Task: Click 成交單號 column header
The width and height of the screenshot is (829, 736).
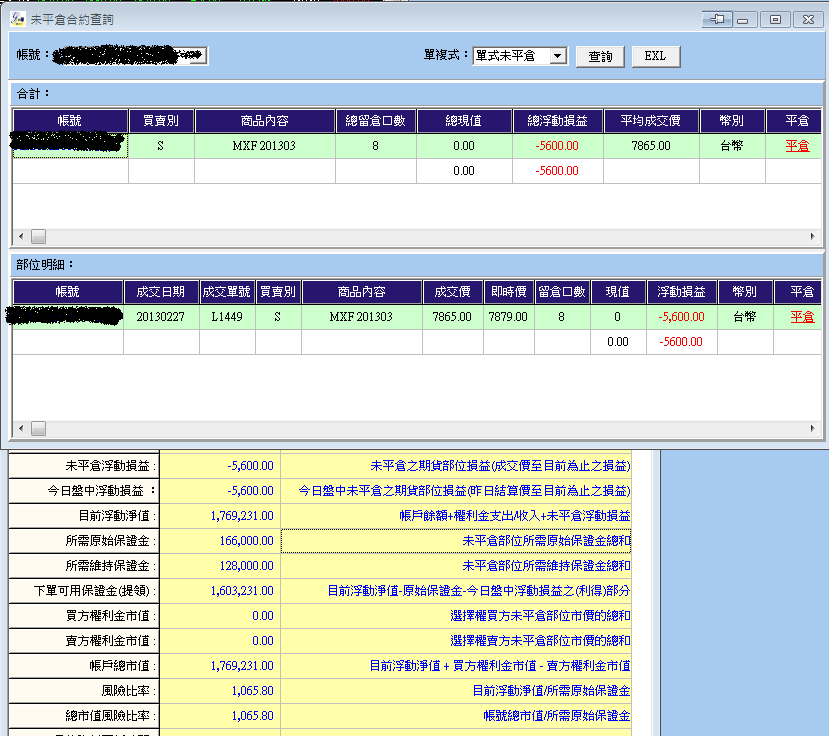Action: tap(227, 292)
